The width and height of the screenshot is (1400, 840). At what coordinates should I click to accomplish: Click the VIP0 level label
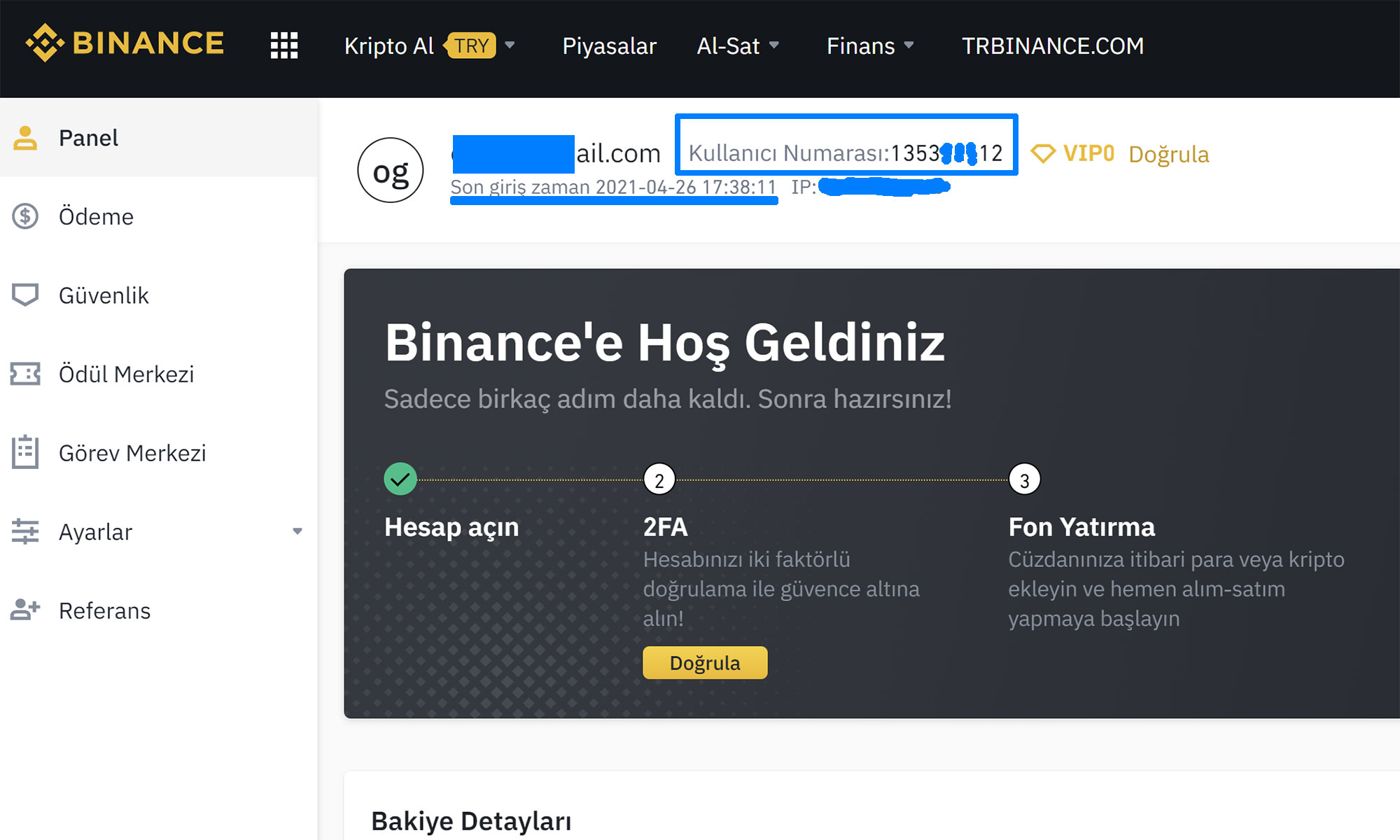click(1088, 153)
